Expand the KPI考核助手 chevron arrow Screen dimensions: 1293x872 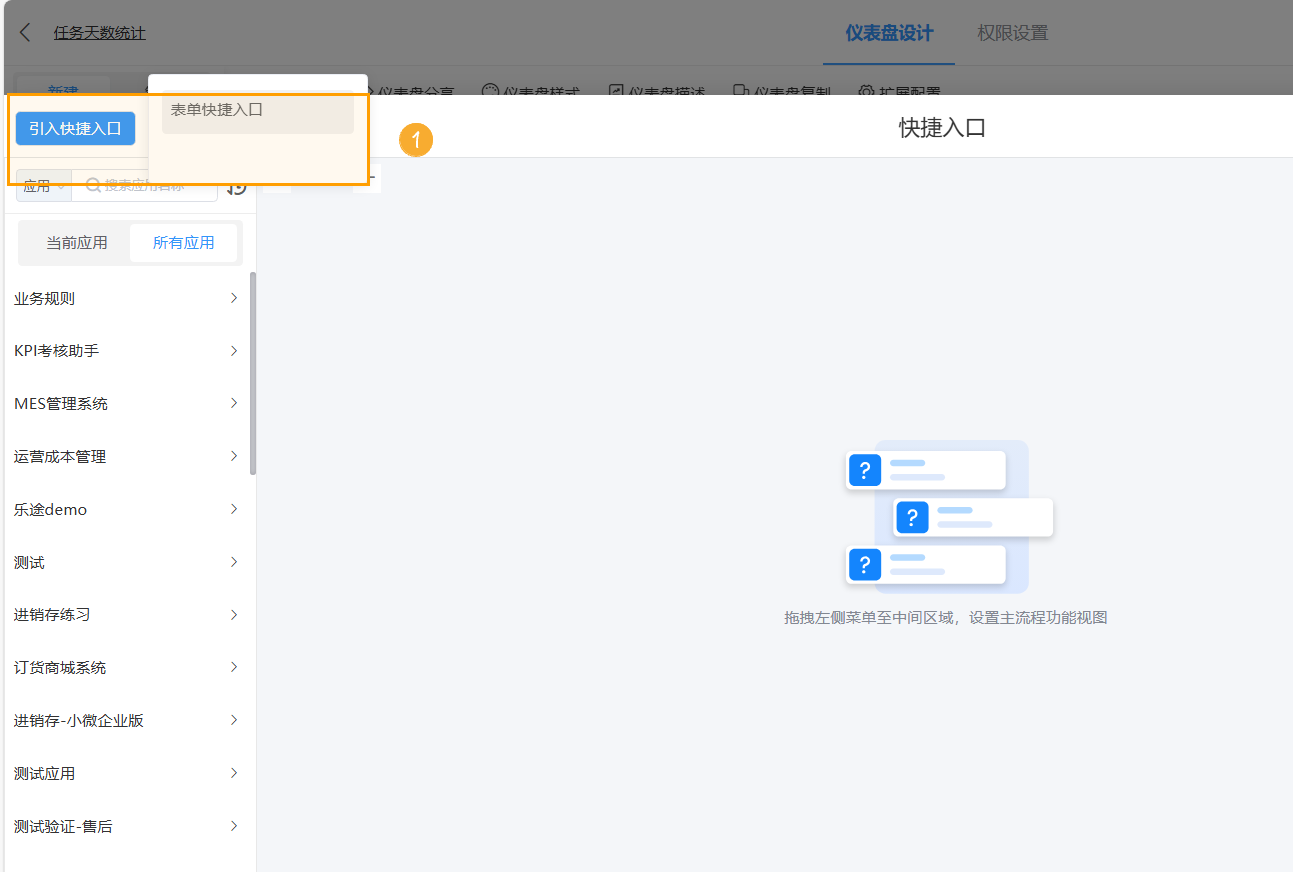(234, 351)
